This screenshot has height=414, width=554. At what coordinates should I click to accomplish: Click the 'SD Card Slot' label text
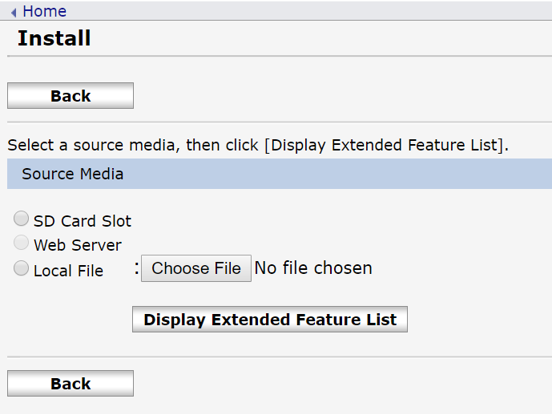click(82, 221)
